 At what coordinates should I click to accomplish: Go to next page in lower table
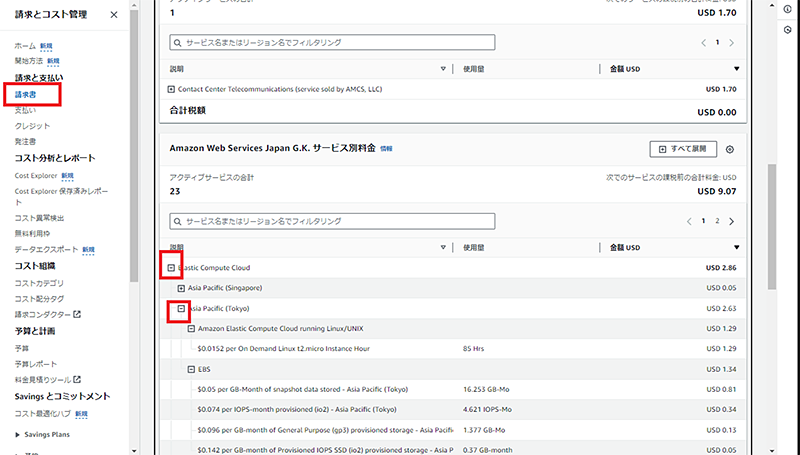pyautogui.click(x=732, y=221)
